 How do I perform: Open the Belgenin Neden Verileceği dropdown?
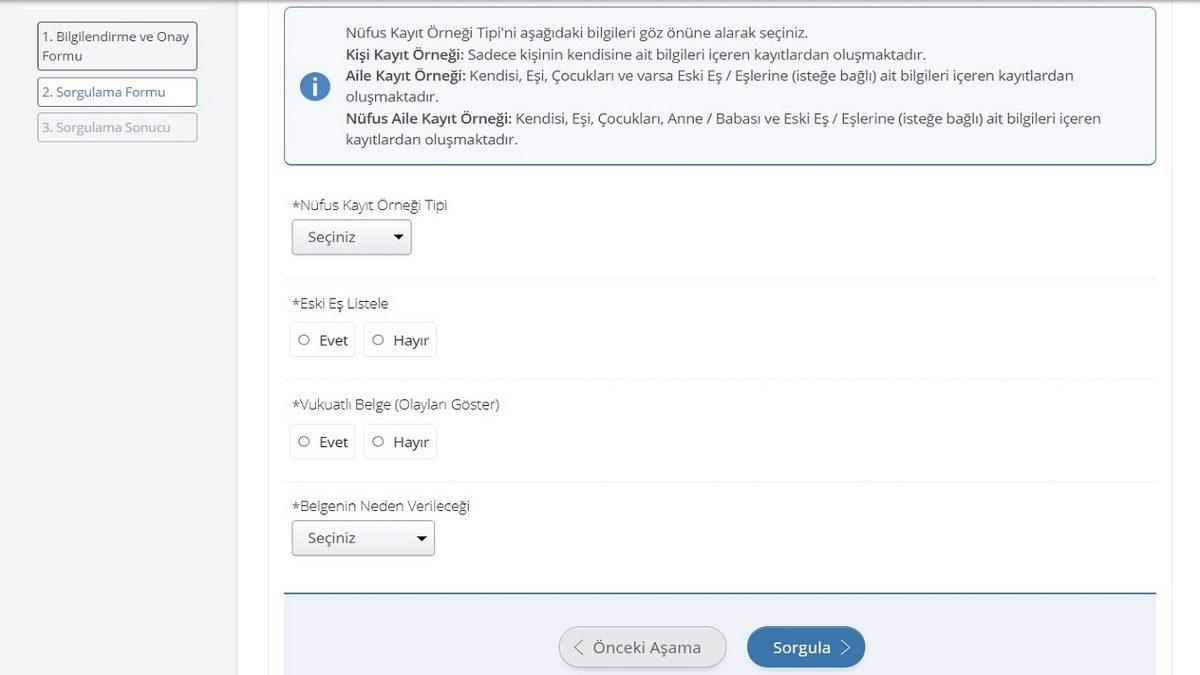point(363,537)
